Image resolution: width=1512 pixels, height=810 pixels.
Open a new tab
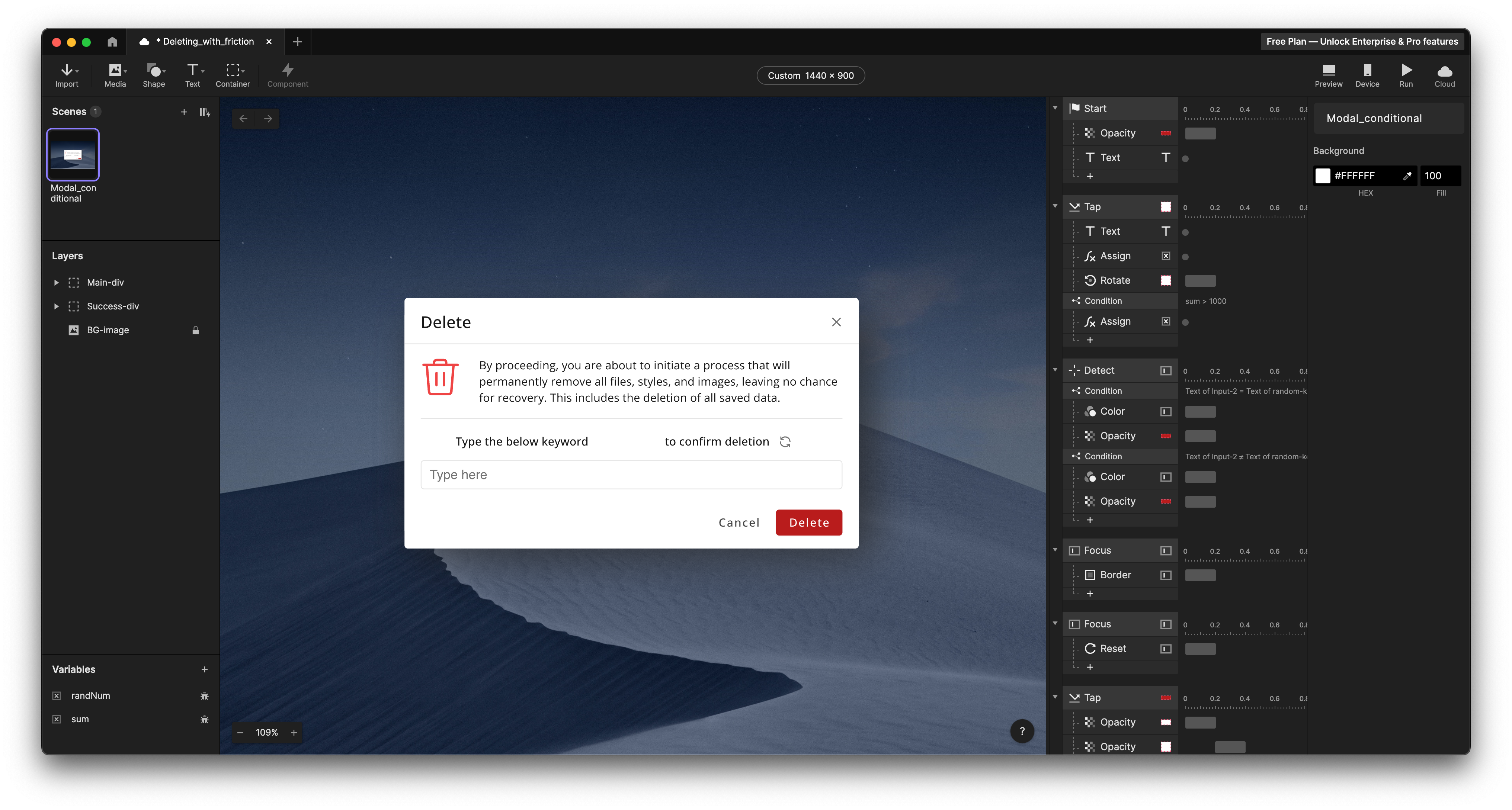pos(298,42)
